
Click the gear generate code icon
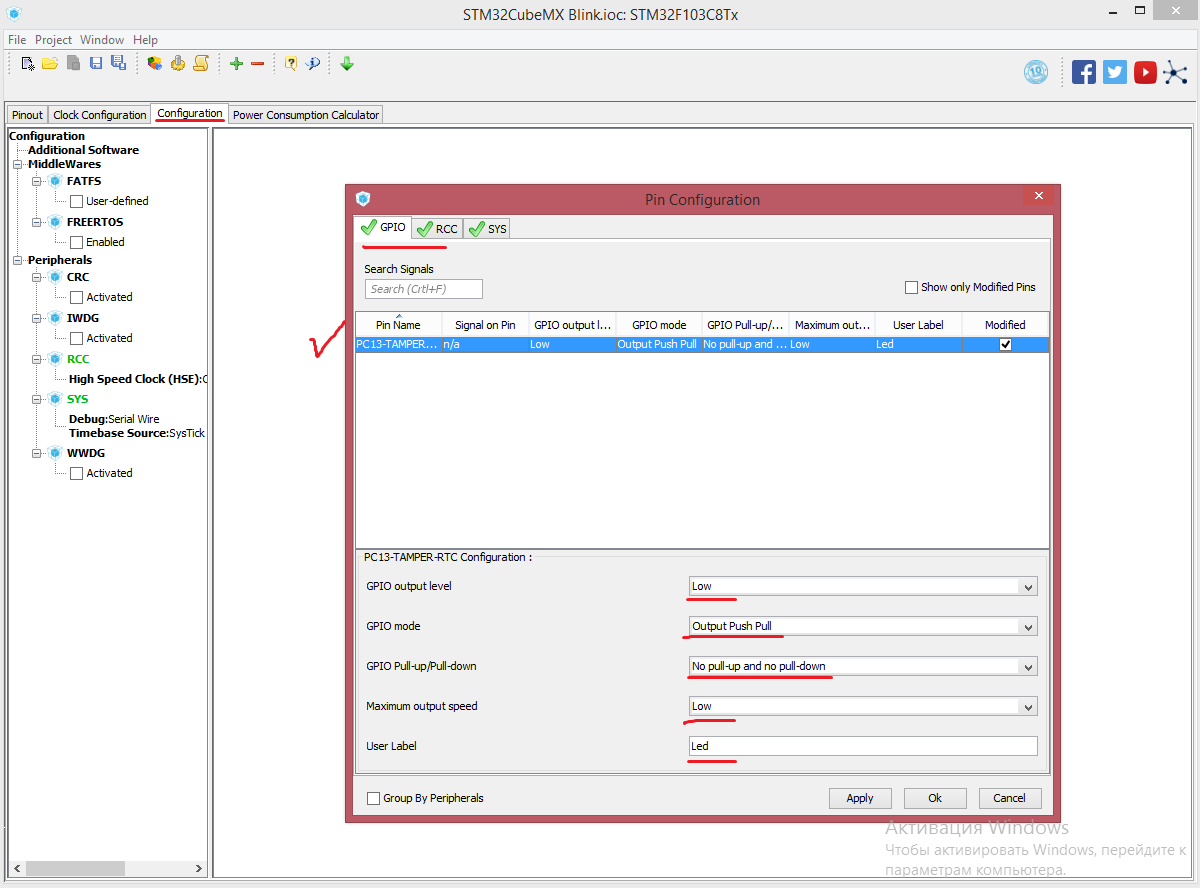point(178,64)
